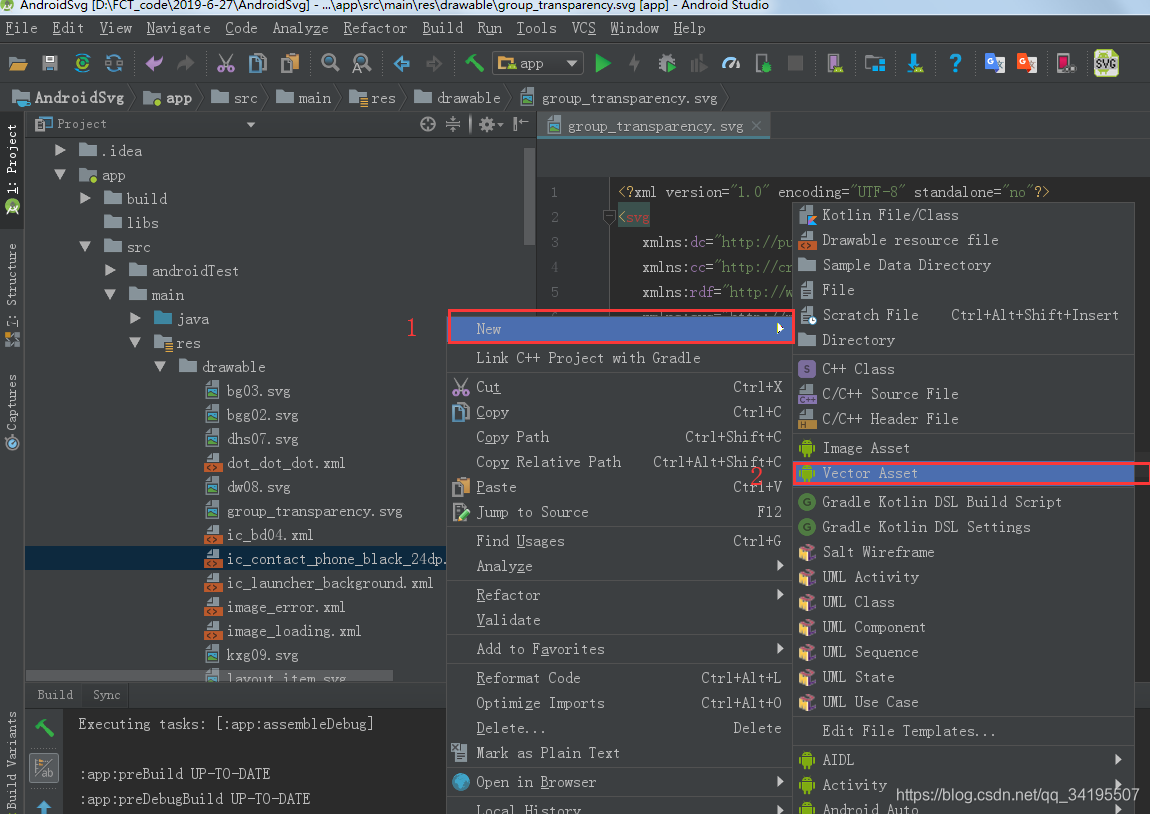Click the Android Profiler gauge icon
This screenshot has height=814, width=1150.
pos(730,63)
